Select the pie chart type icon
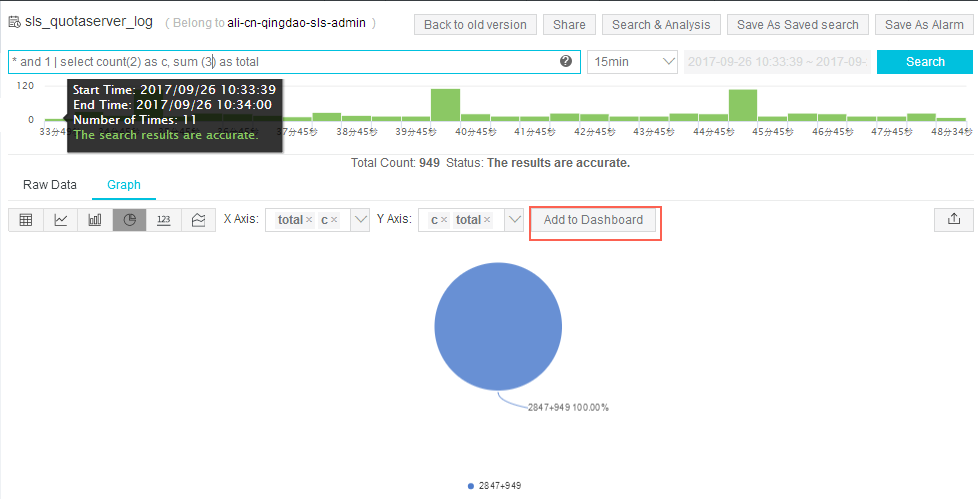This screenshot has width=978, height=499. 129,220
